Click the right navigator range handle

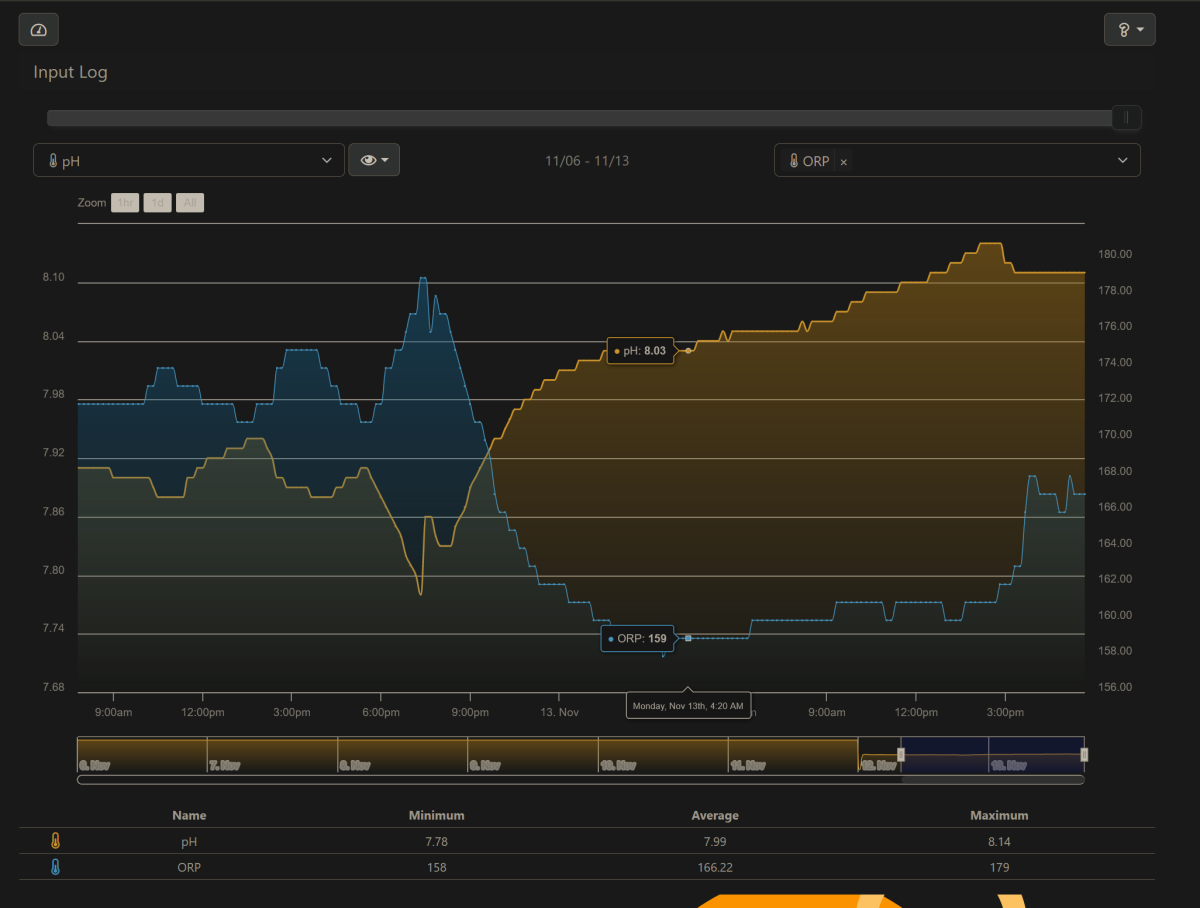1084,754
